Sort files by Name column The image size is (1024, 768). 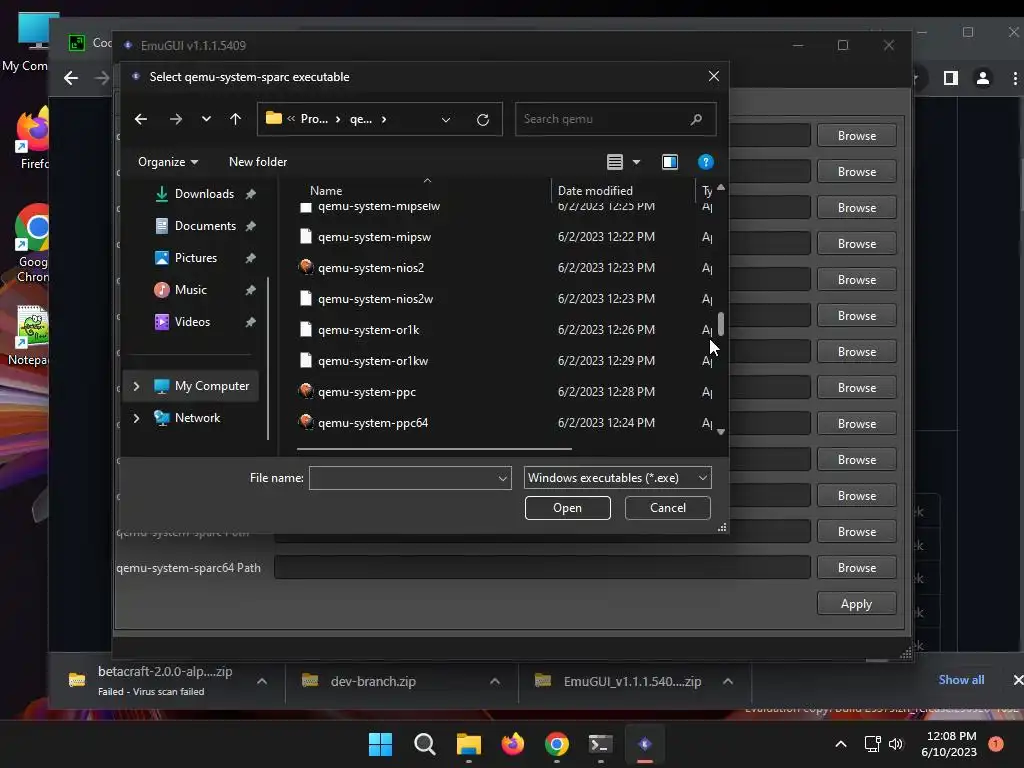[326, 191]
